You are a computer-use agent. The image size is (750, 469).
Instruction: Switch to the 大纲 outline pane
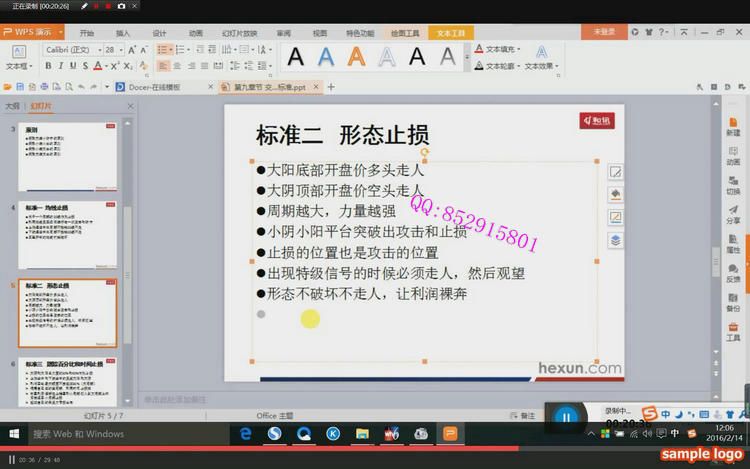[x=12, y=105]
